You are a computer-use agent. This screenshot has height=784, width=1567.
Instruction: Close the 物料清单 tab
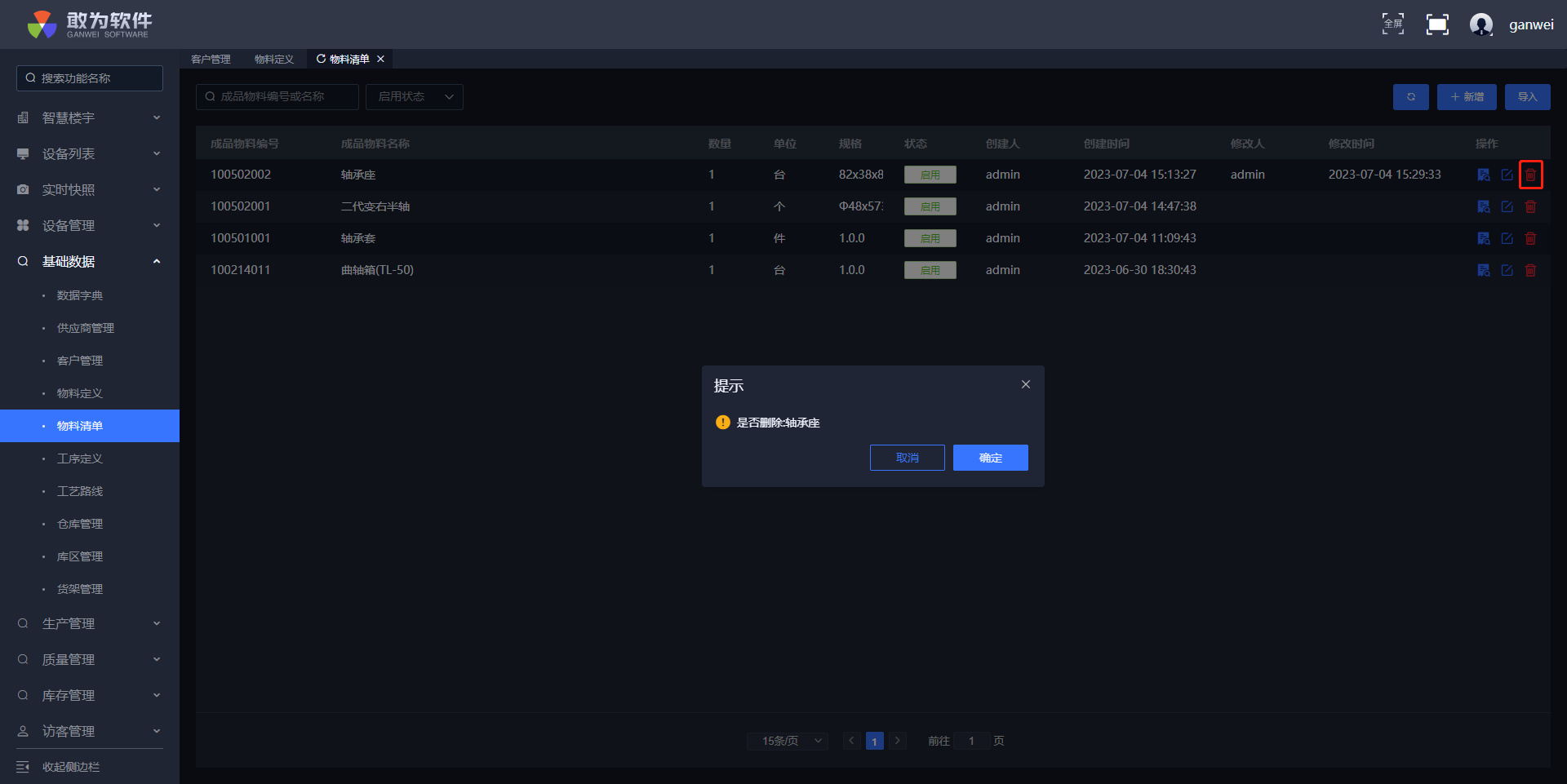(380, 59)
